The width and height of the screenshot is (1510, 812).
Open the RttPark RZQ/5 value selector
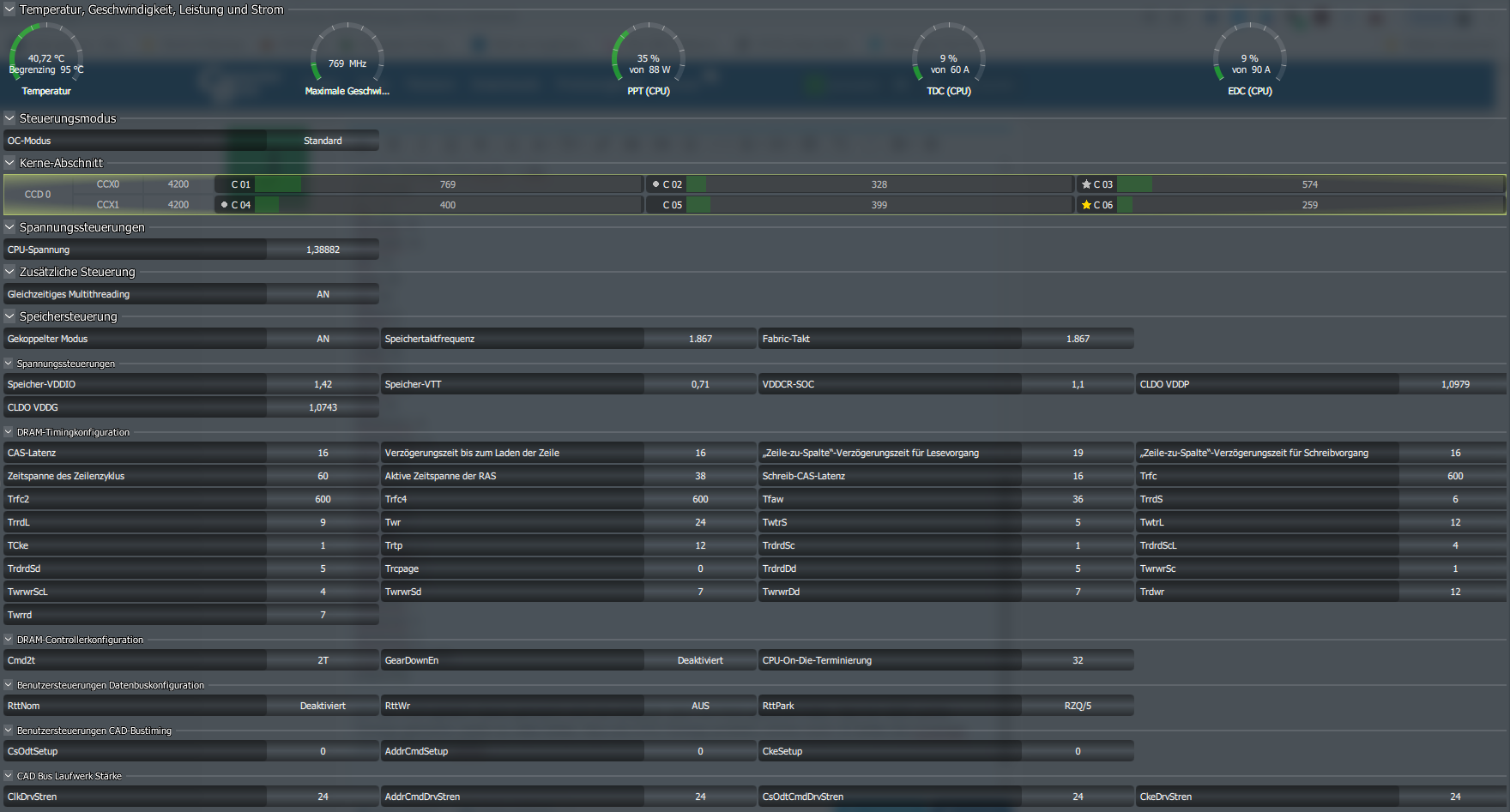pos(1078,706)
